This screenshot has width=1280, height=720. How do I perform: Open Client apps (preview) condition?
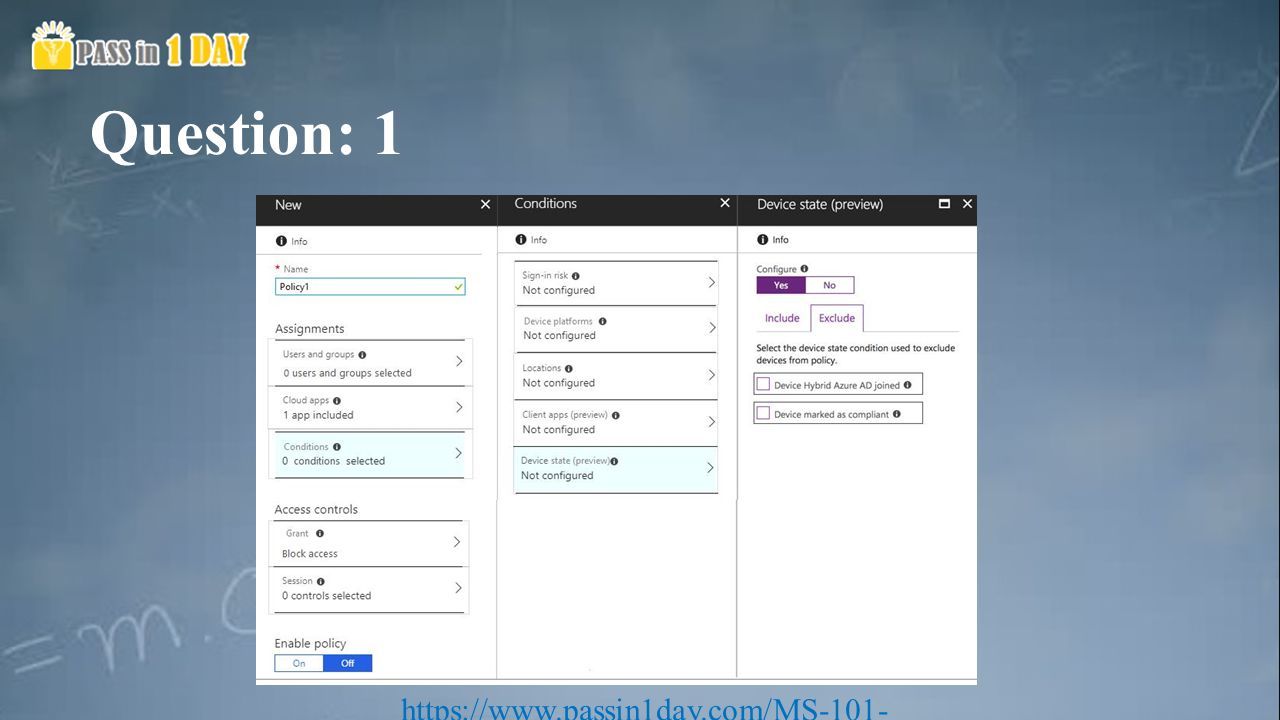coord(616,422)
